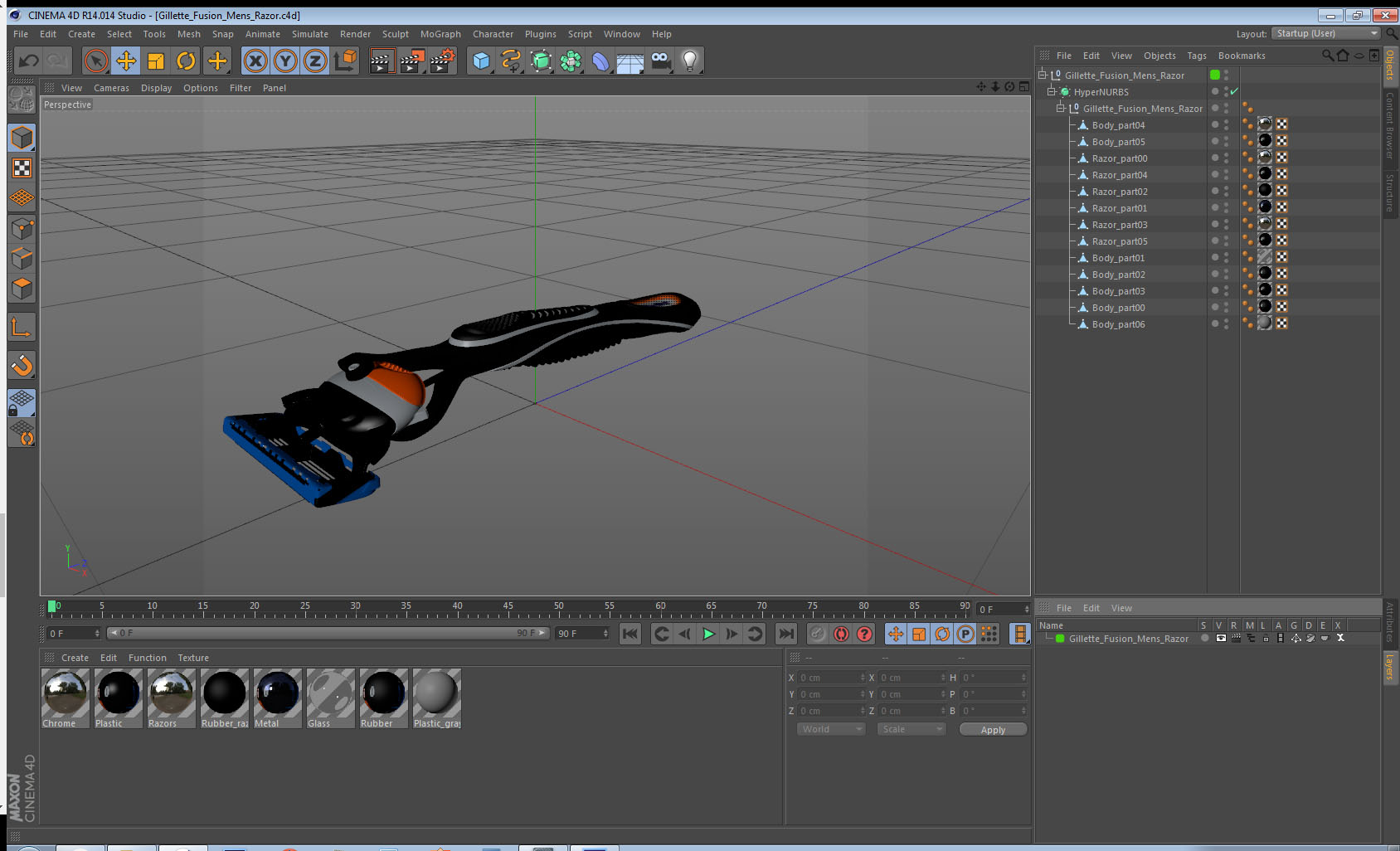Select the Glass material swatch
Viewport: 1400px width, 851px height.
point(330,698)
